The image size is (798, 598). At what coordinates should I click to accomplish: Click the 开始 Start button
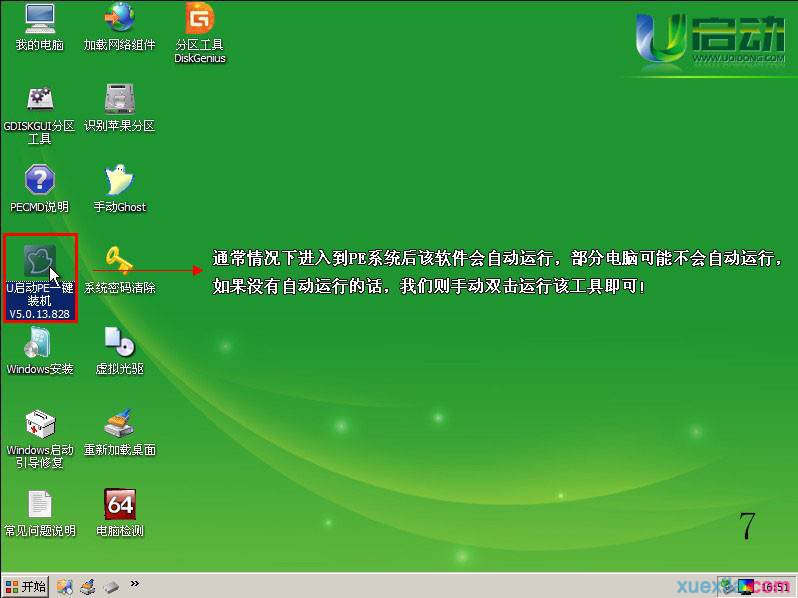(26, 586)
